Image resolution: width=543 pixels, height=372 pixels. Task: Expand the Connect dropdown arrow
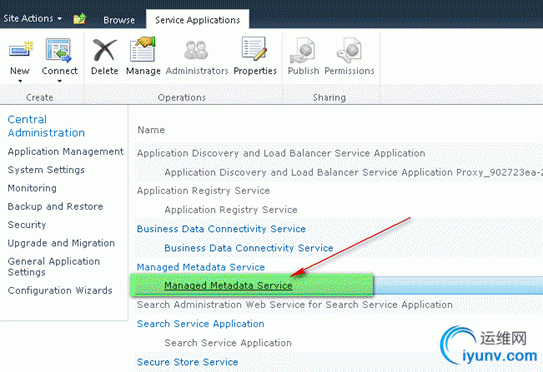pos(60,81)
